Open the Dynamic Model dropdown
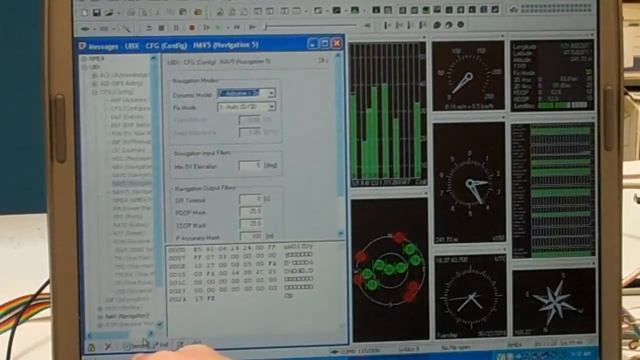This screenshot has height=360, width=640. point(271,93)
